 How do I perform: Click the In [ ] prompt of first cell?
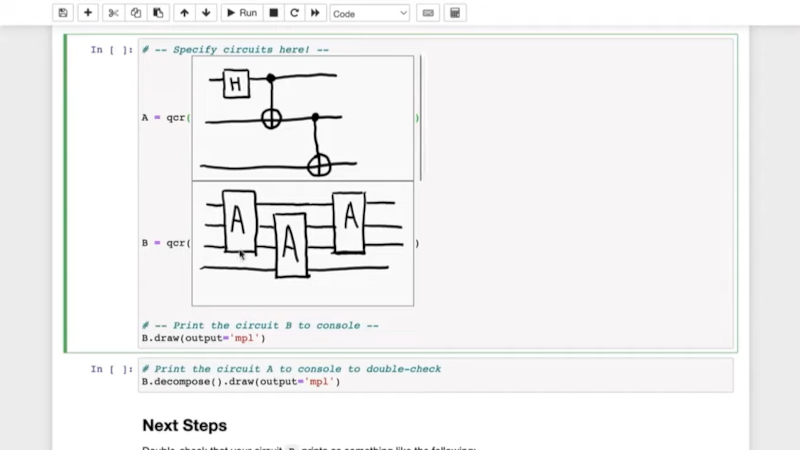[110, 49]
